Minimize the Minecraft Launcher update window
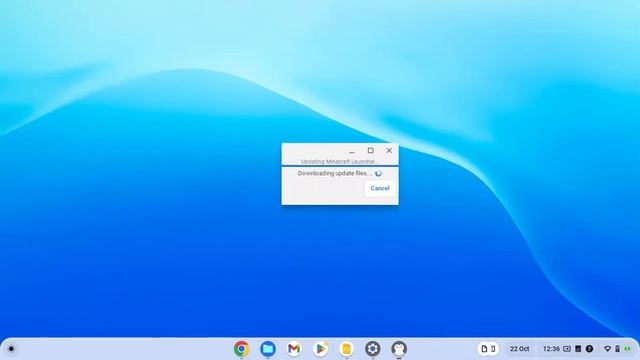The image size is (640, 360). pyautogui.click(x=352, y=151)
